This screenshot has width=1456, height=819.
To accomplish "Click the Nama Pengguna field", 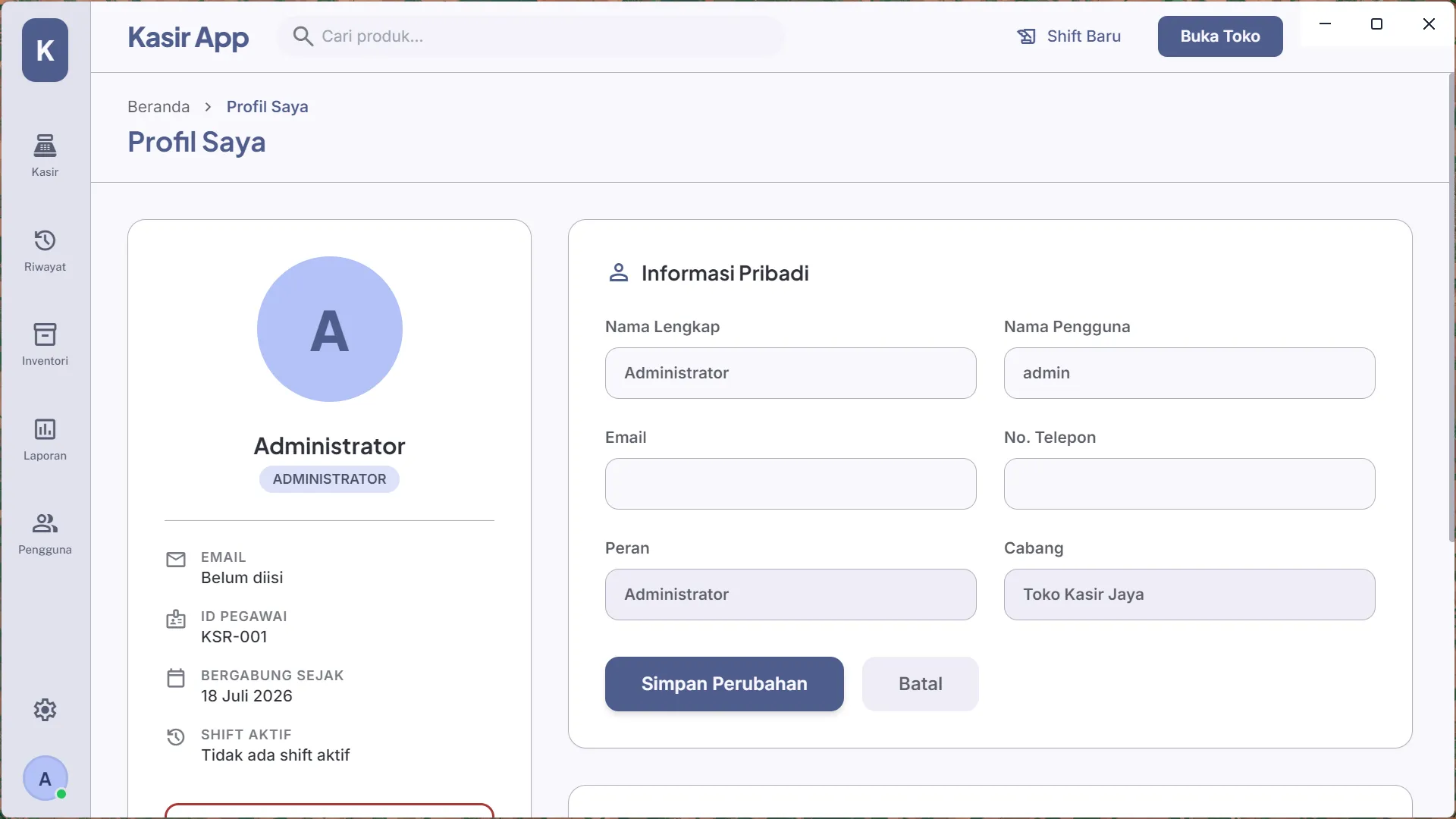I will pos(1190,373).
